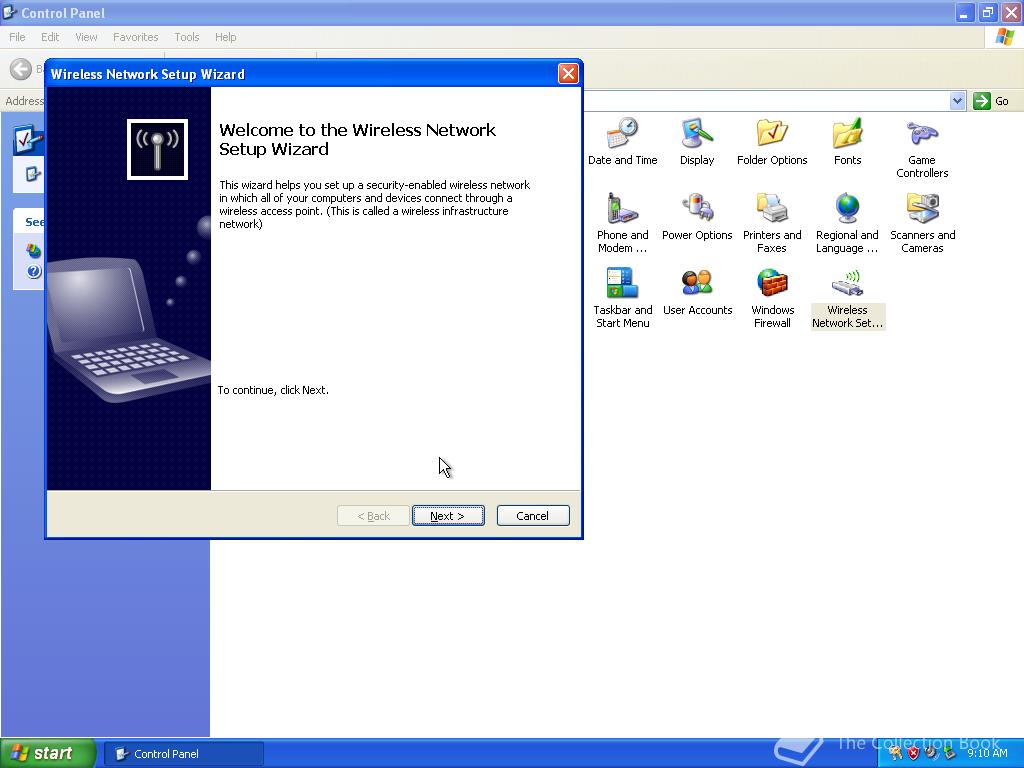Minimize the Control Panel window
This screenshot has width=1024, height=768.
click(x=964, y=12)
